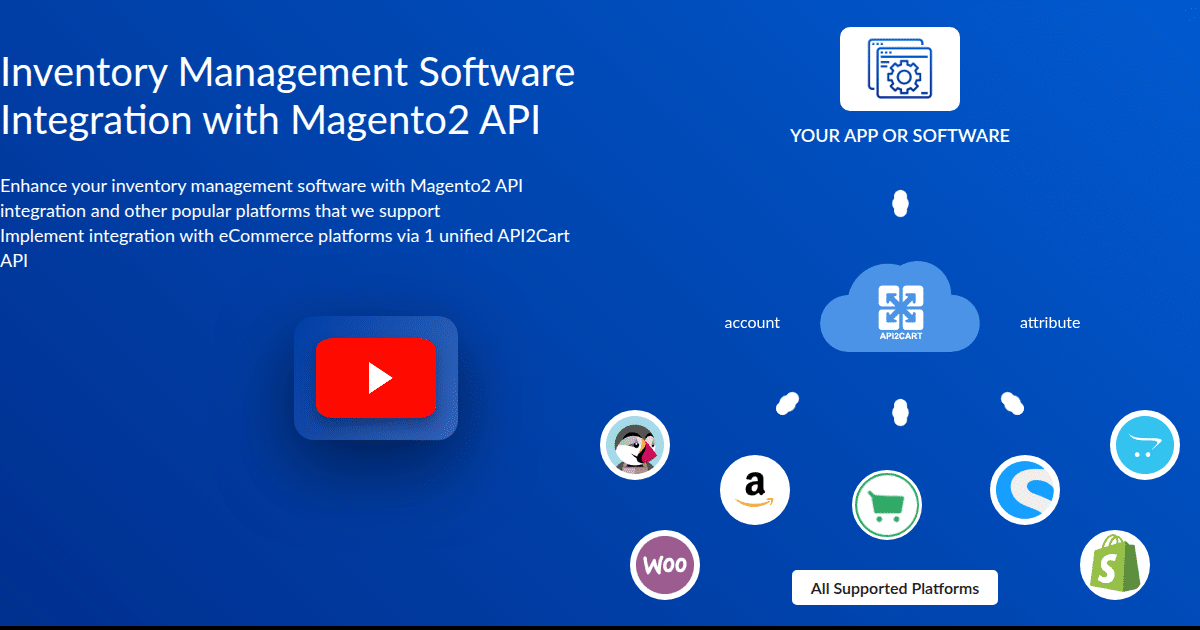Click the connector dots above the cloud

[x=900, y=203]
